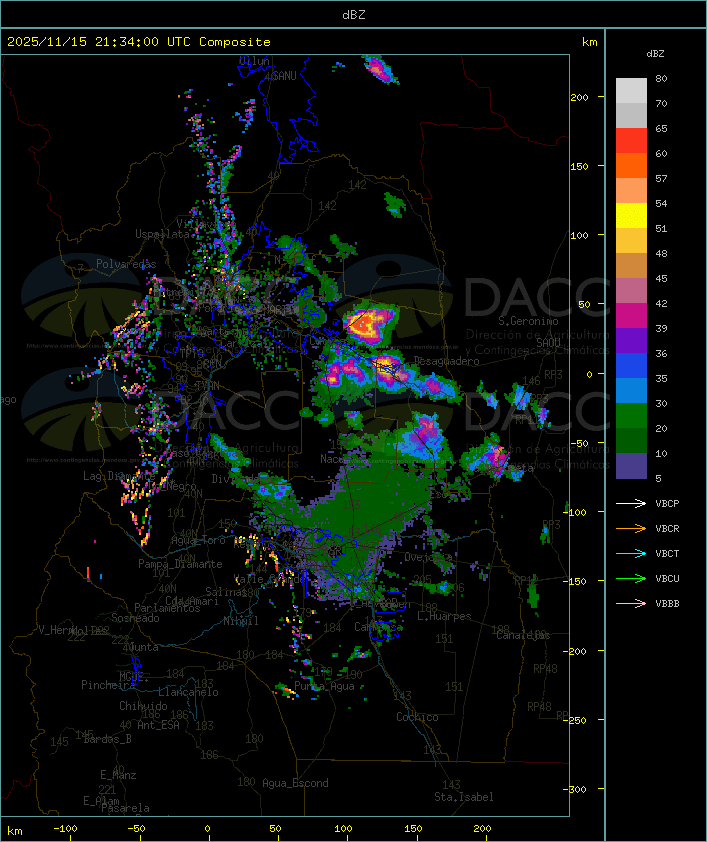Image resolution: width=707 pixels, height=842 pixels.
Task: Click the VBCU legend label
Action: (667, 578)
